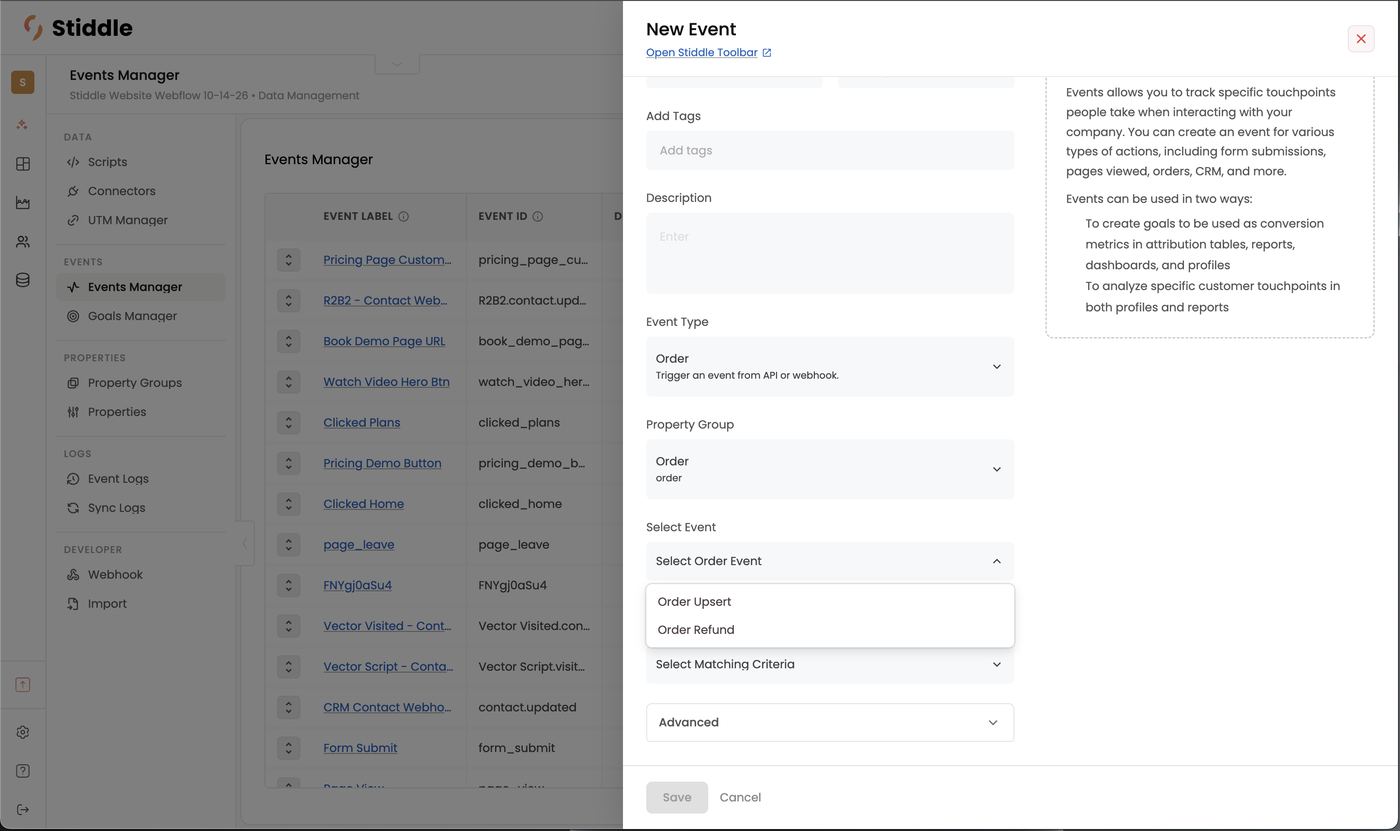Click the Add tags input field
The image size is (1400, 831).
tap(830, 150)
